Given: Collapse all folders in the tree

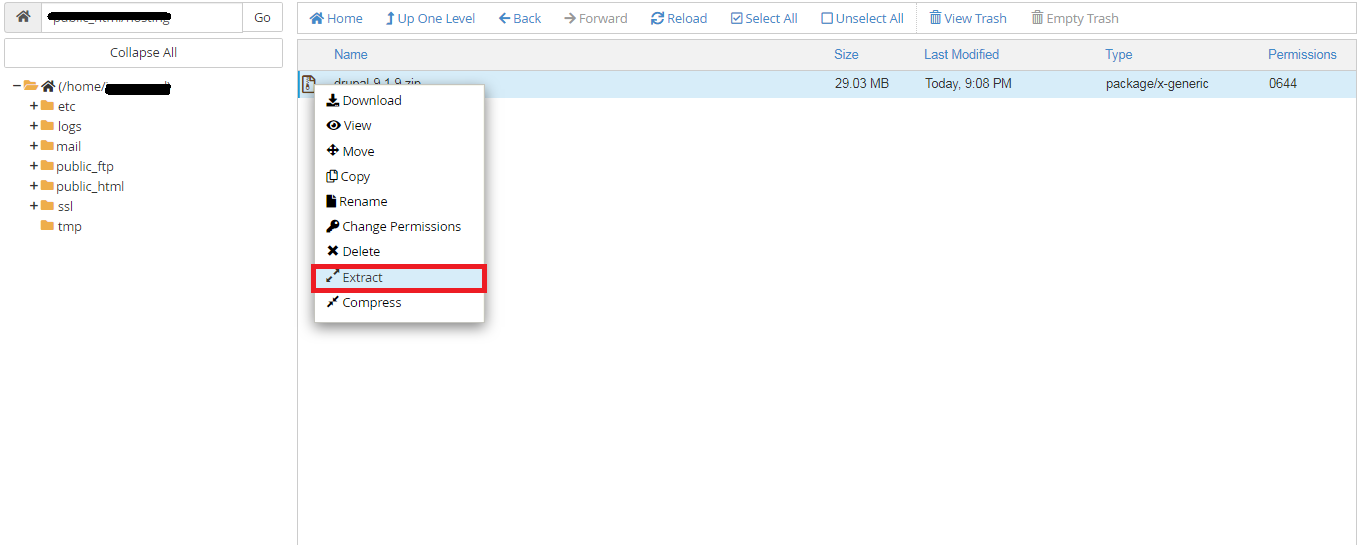Looking at the screenshot, I should 143,53.
